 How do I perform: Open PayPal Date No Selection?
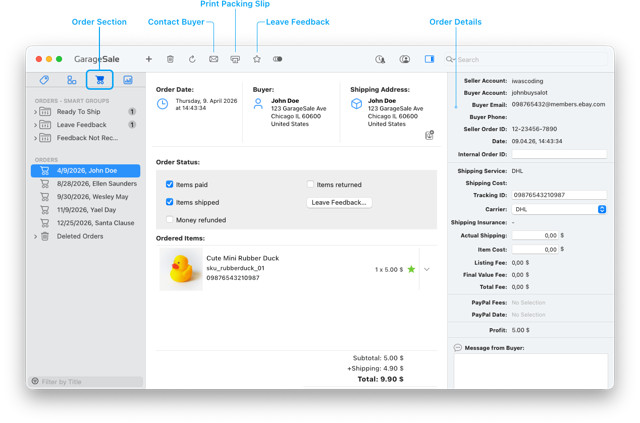(529, 315)
